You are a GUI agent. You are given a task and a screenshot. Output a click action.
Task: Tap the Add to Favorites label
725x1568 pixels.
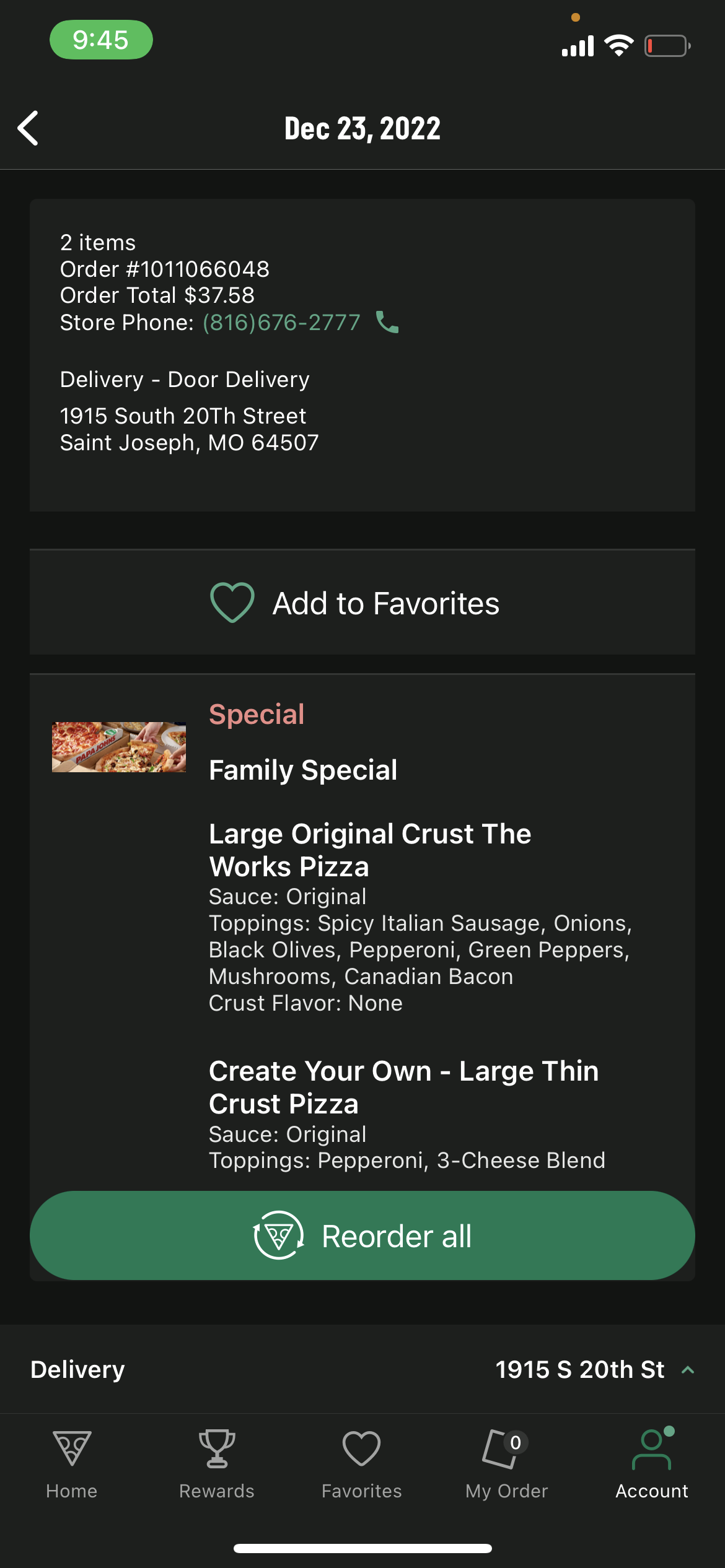pos(386,604)
